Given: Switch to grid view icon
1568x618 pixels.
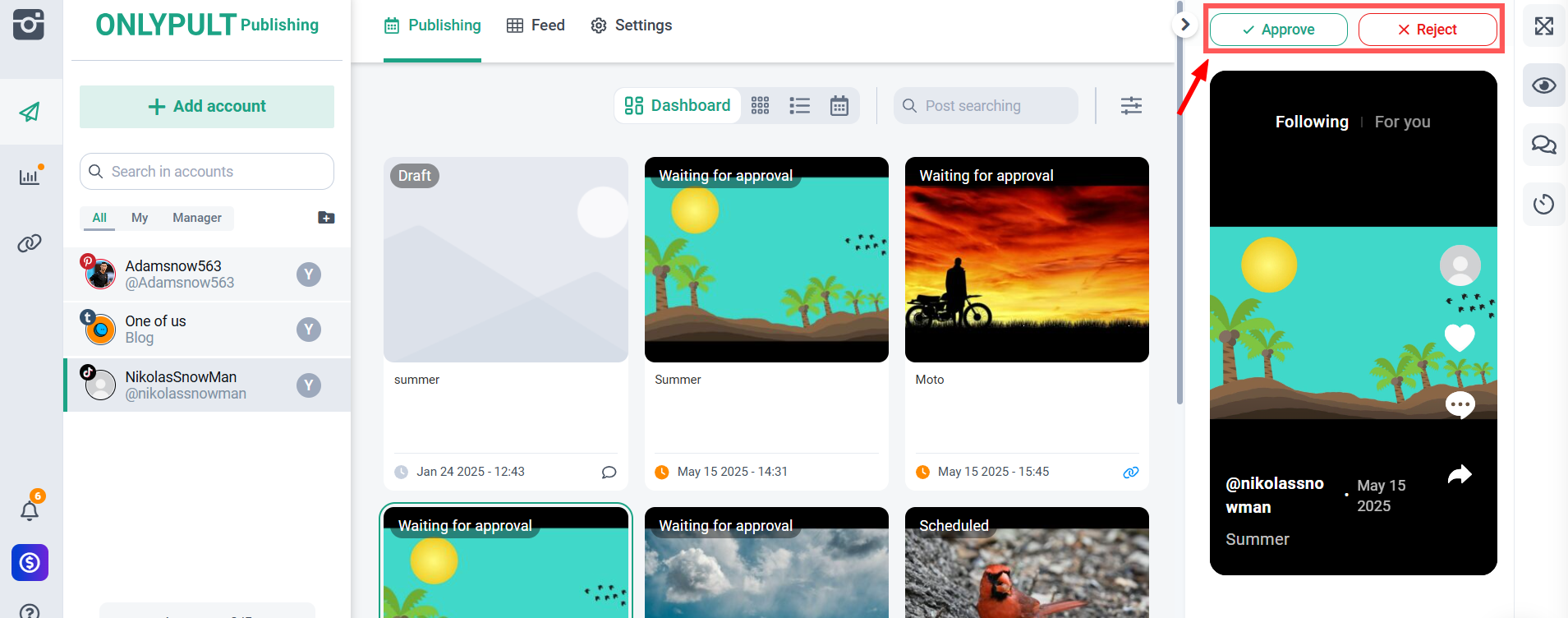Looking at the screenshot, I should click(x=760, y=106).
